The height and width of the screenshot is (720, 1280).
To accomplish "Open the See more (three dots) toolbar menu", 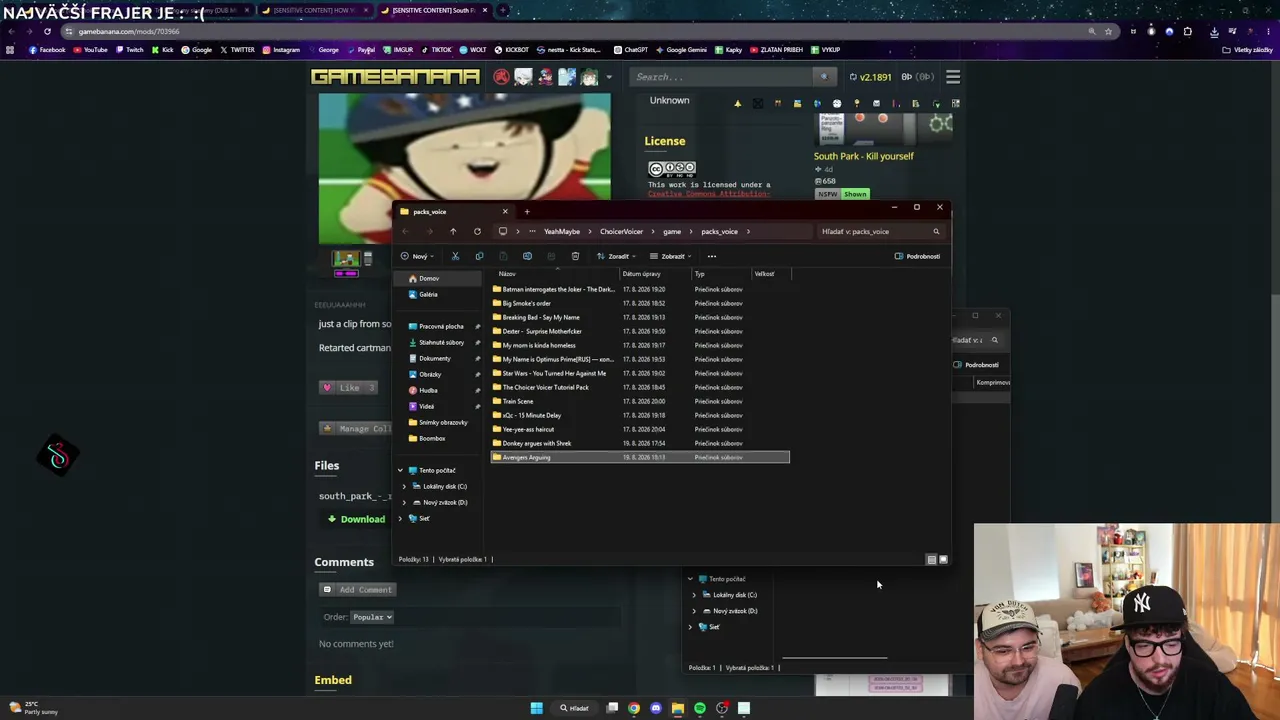I will point(712,256).
